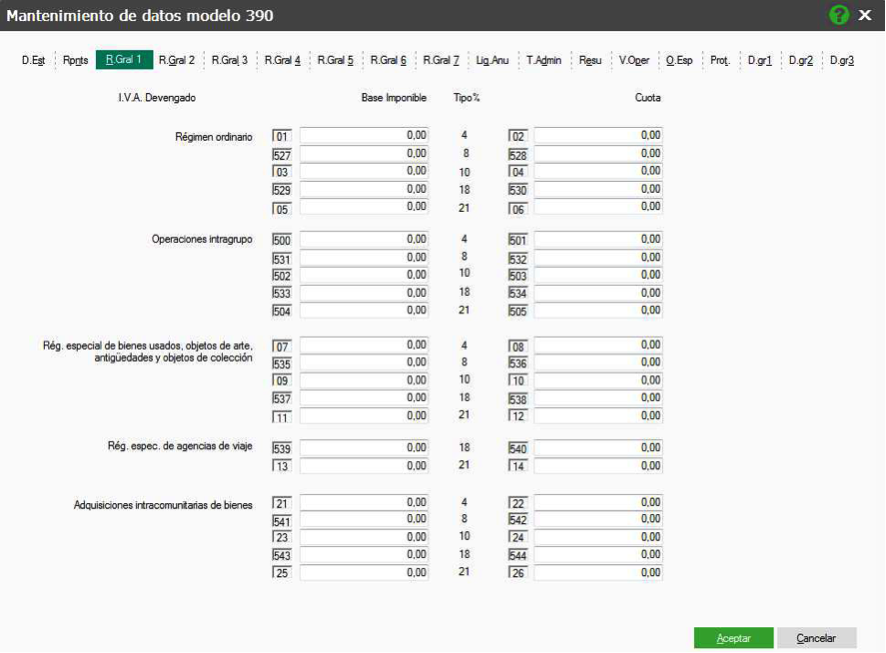The image size is (886, 653).
Task: Switch to the R.Gral 4 tab
Action: [x=283, y=60]
